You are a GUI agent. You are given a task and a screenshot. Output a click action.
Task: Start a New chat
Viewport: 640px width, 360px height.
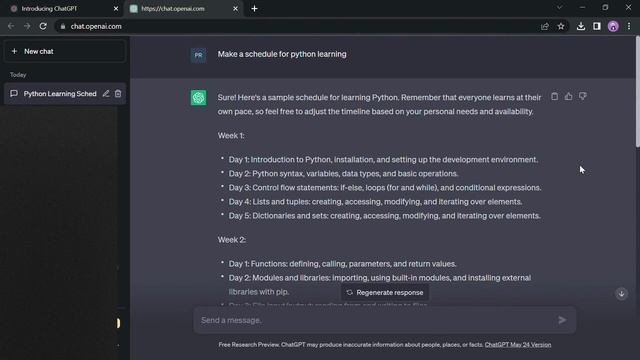pyautogui.click(x=64, y=51)
